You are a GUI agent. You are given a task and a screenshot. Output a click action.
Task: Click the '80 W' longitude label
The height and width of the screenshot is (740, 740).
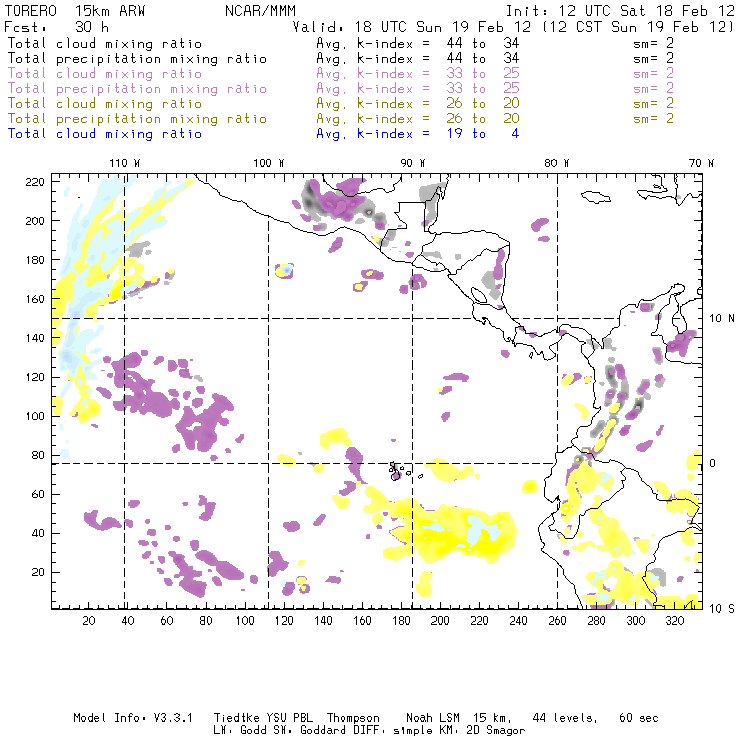[x=556, y=163]
